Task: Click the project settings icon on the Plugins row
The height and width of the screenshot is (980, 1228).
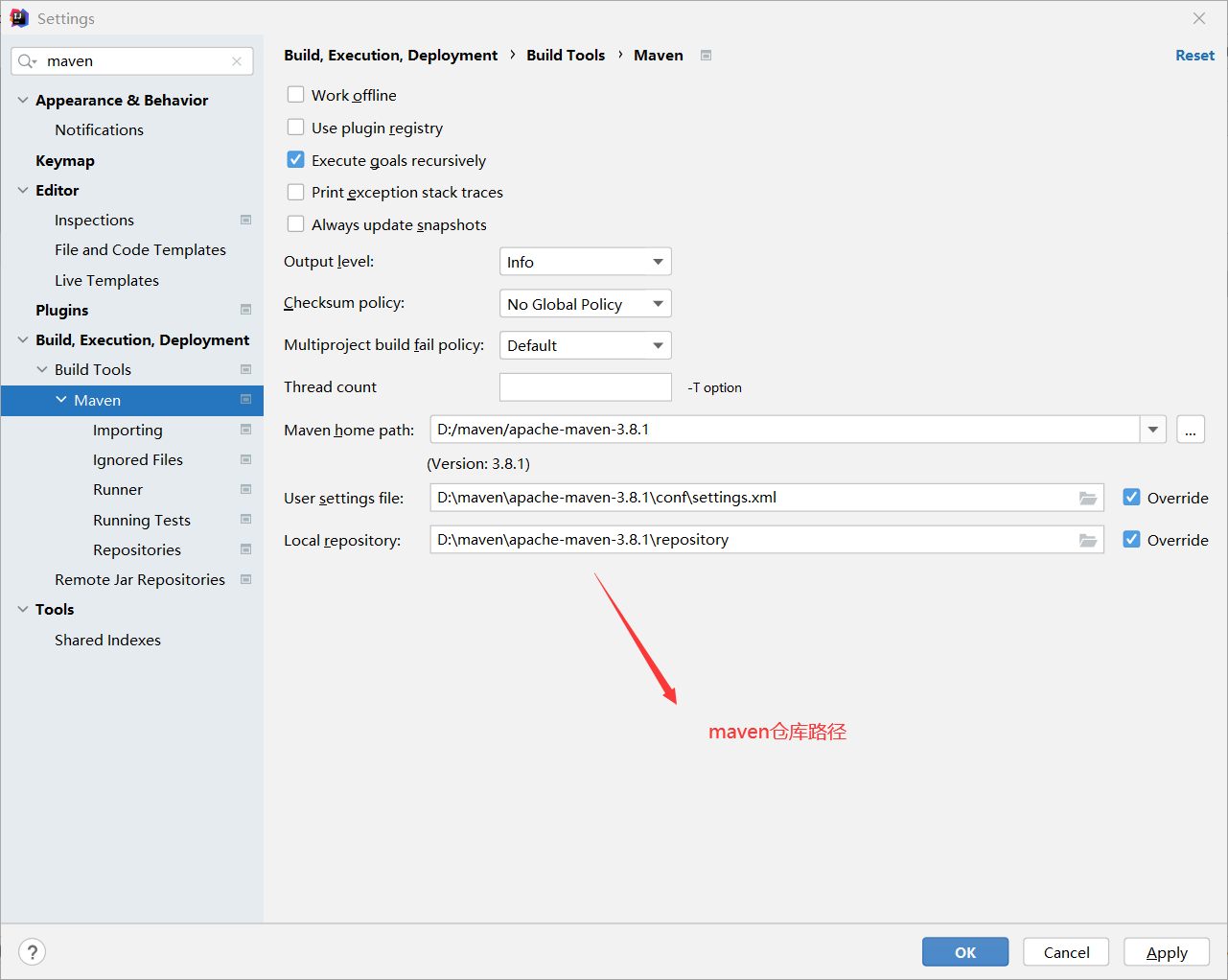Action: [x=245, y=310]
